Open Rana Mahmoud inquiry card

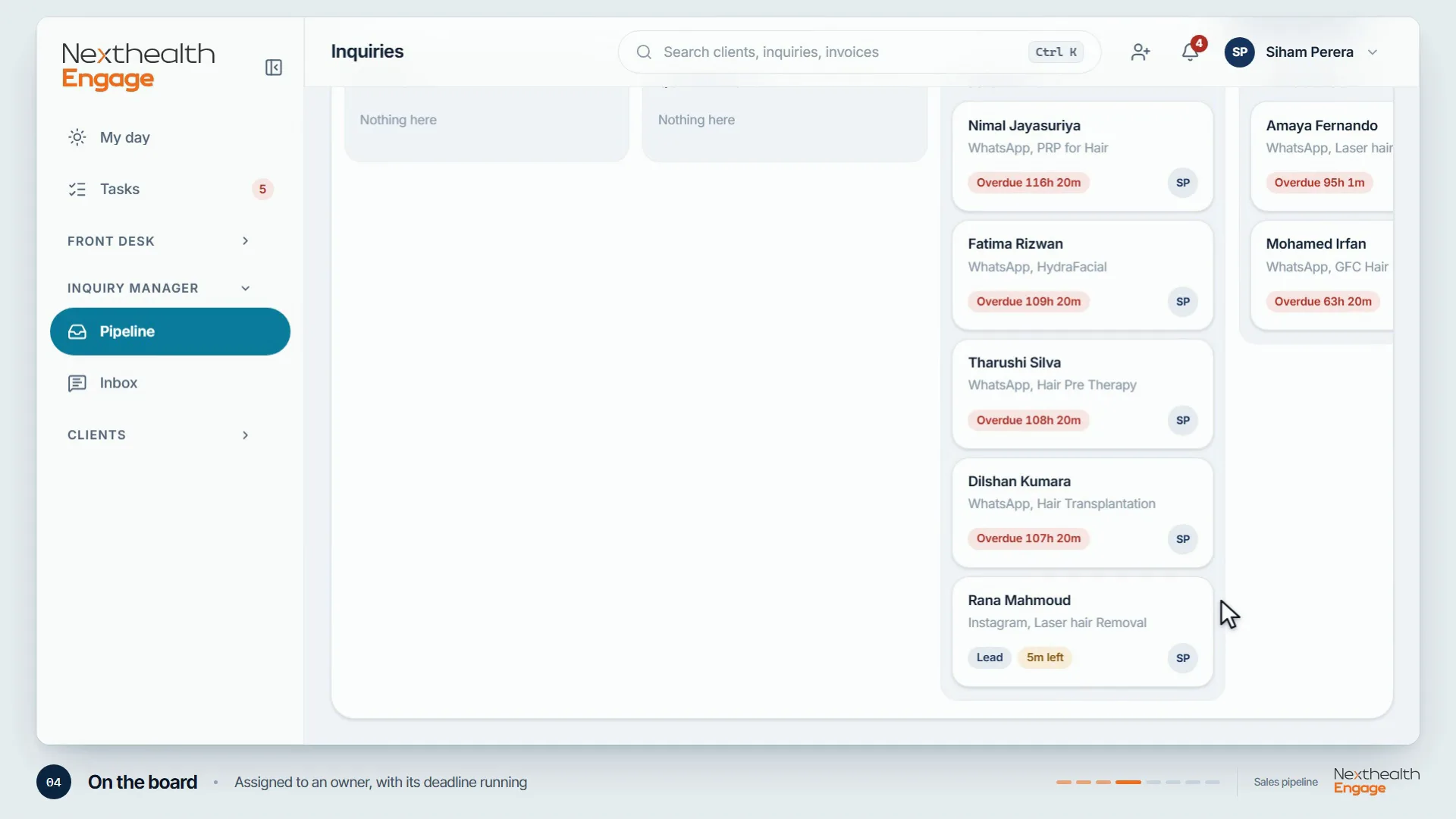[1082, 632]
